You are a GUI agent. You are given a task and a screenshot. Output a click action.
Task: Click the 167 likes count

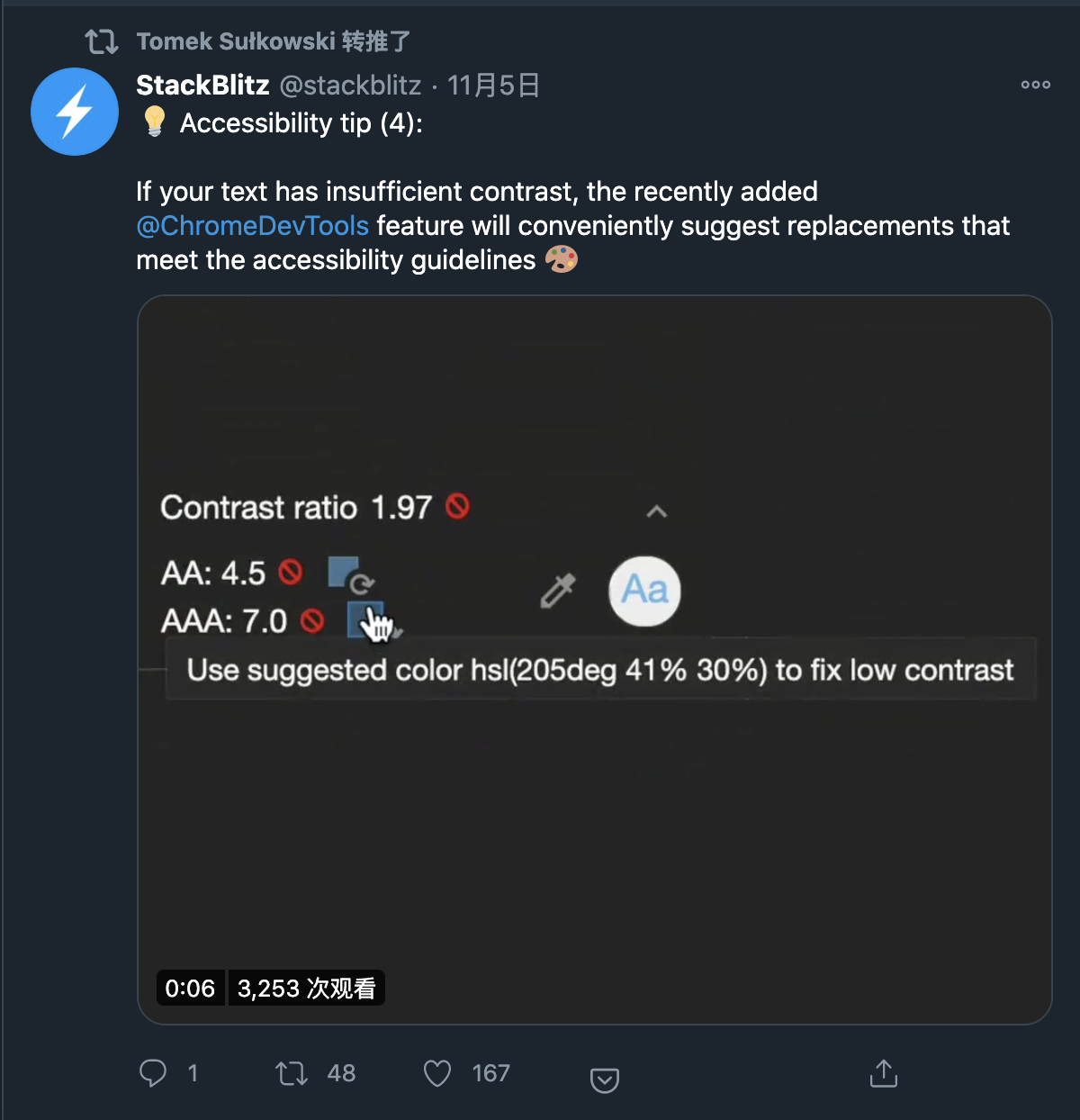coord(490,1072)
